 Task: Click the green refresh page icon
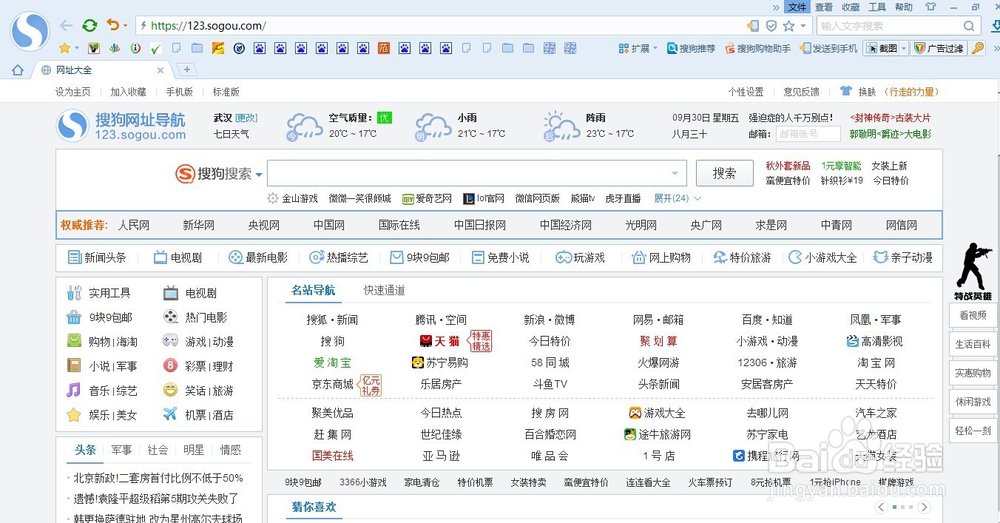click(90, 26)
